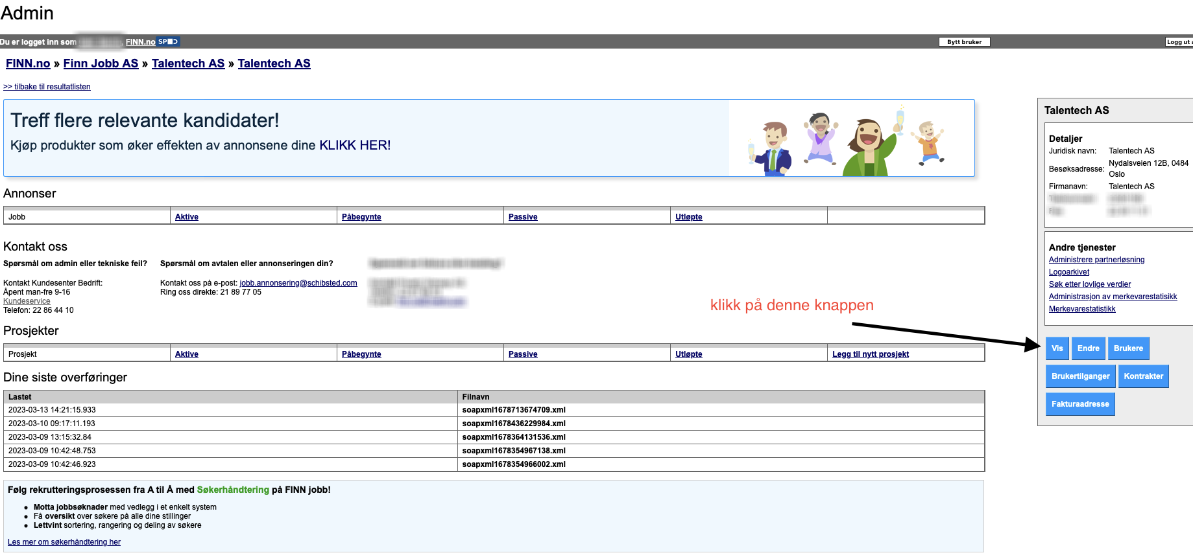Screen dimensions: 1193x555
Task: Click the Endre button
Action: point(1088,348)
